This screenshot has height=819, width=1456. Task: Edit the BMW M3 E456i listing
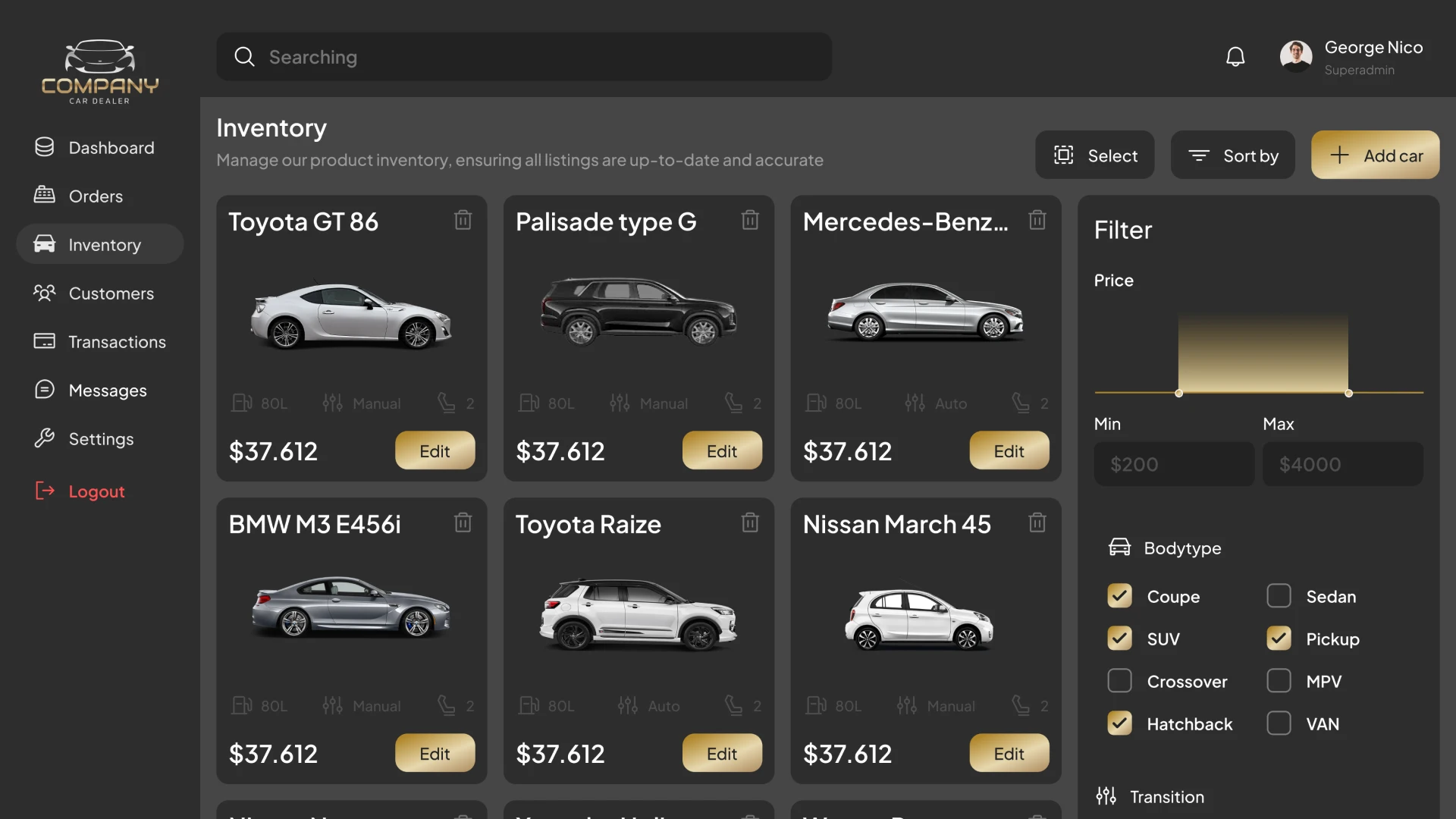(x=435, y=753)
